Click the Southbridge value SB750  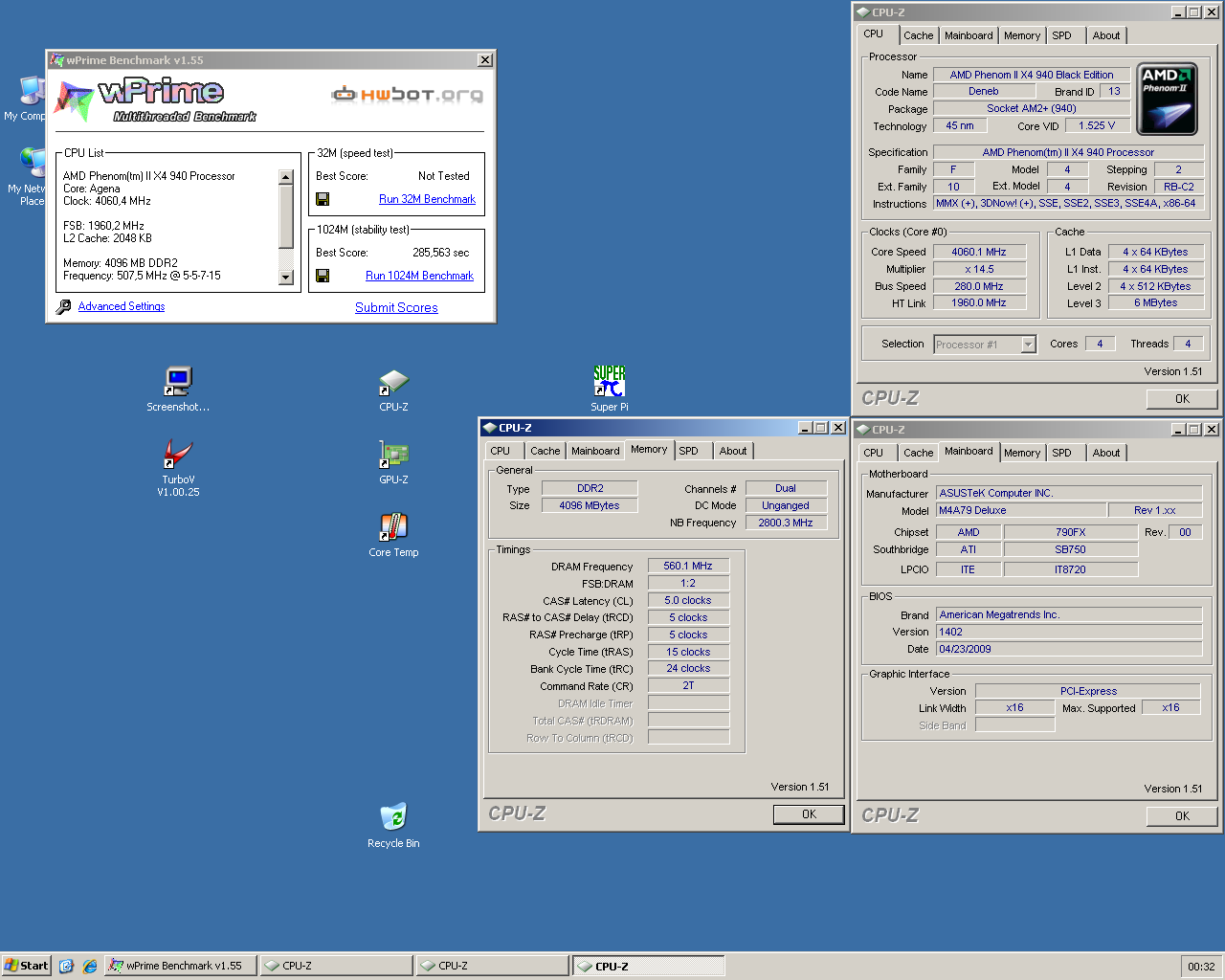click(1070, 549)
